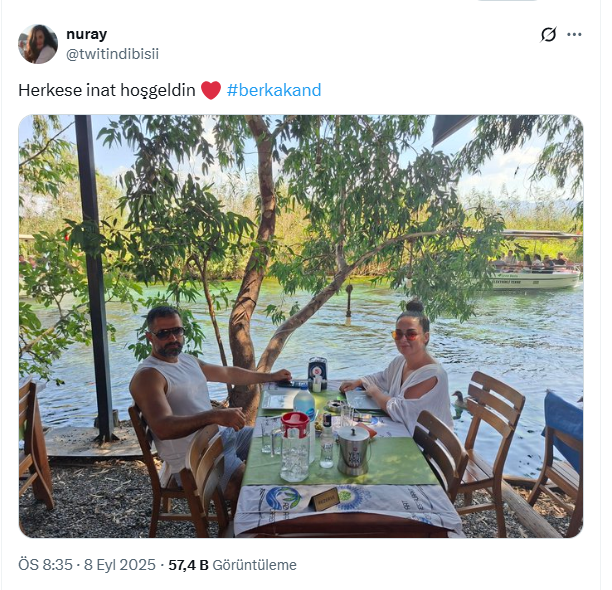The height and width of the screenshot is (590, 612).
Task: Click the ÖS 8:35 timestamp
Action: point(45,565)
